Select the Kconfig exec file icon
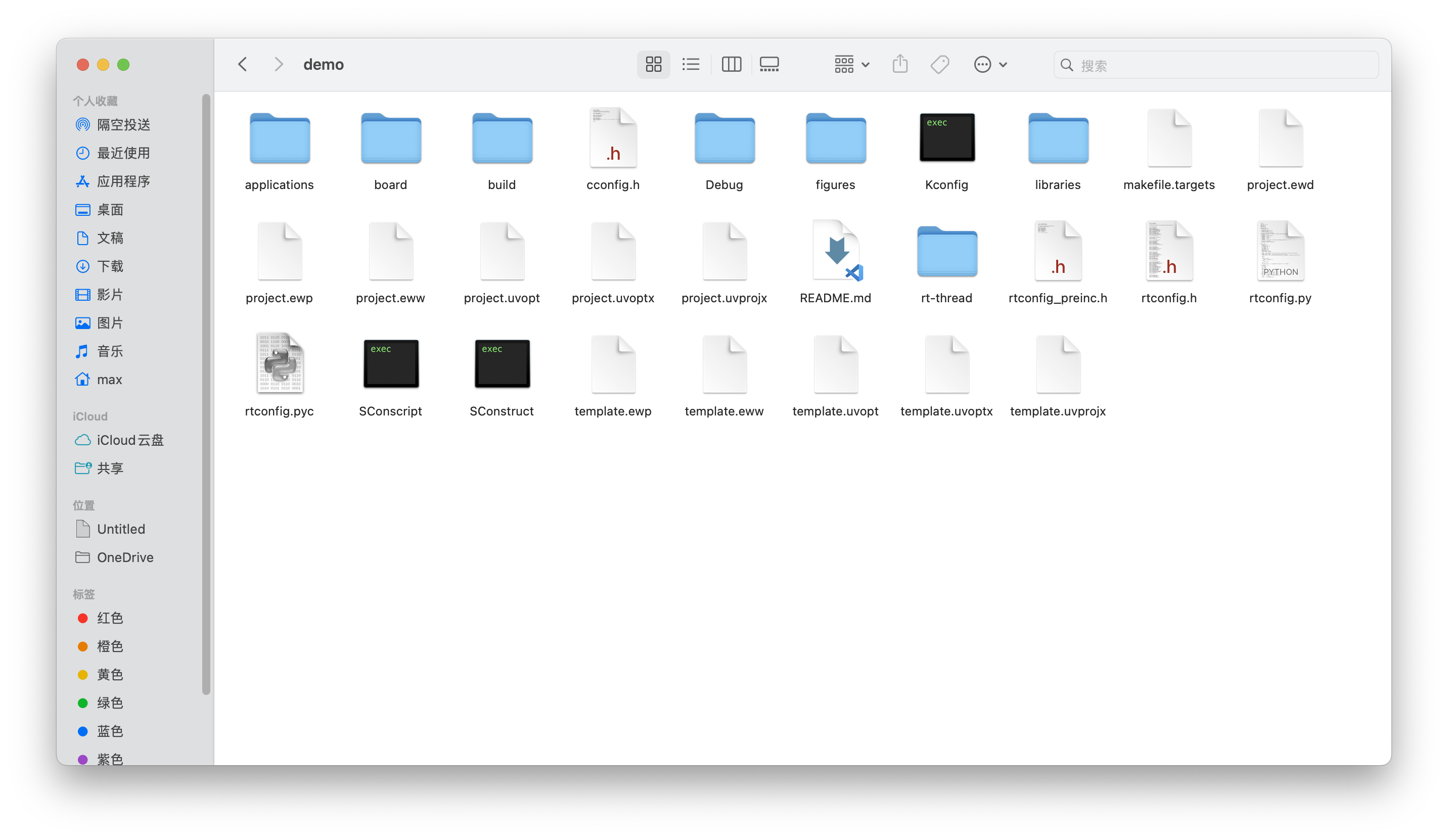Image resolution: width=1448 pixels, height=840 pixels. 946,137
